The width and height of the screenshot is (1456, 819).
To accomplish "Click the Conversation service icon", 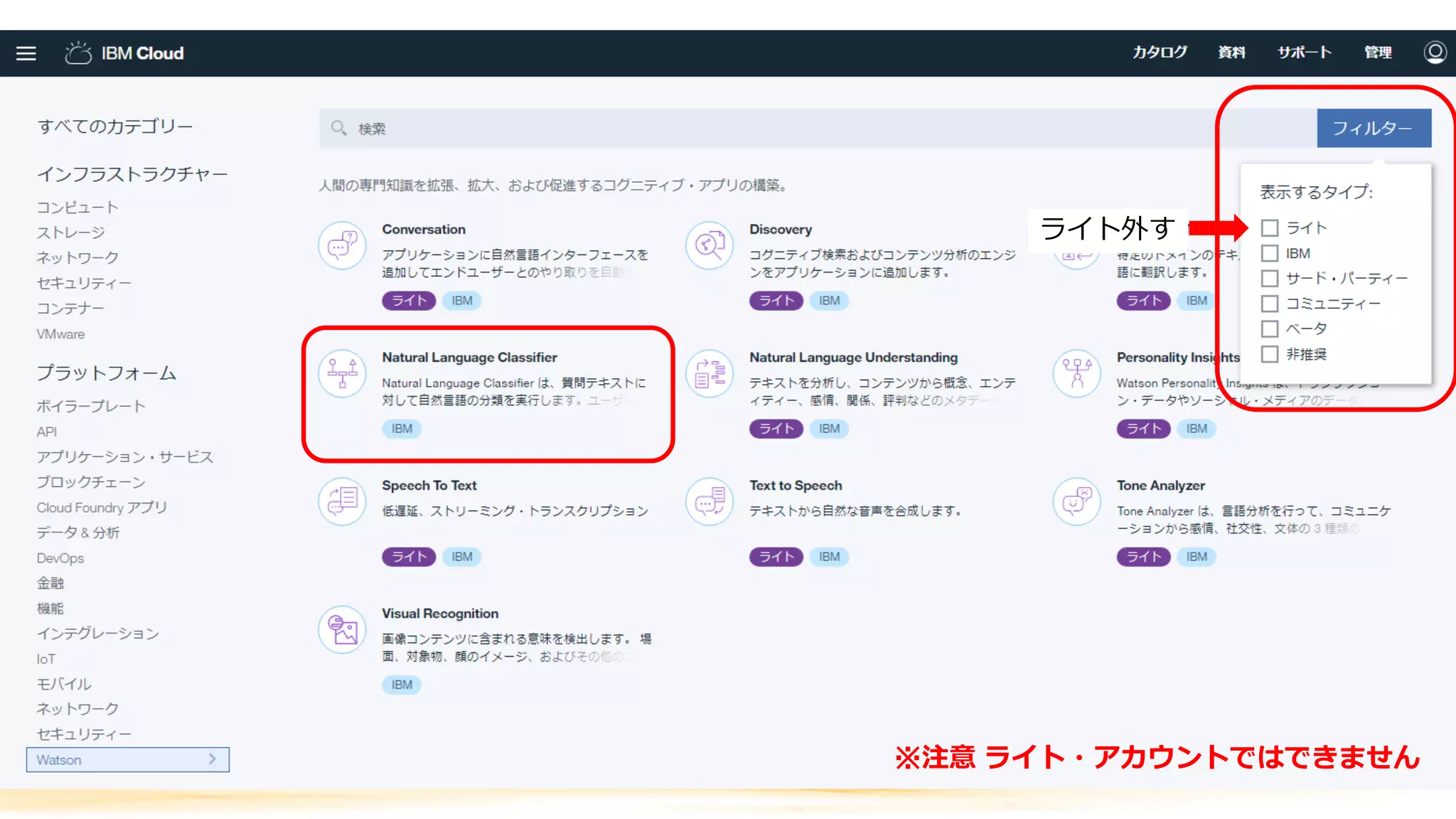I will pos(342,245).
